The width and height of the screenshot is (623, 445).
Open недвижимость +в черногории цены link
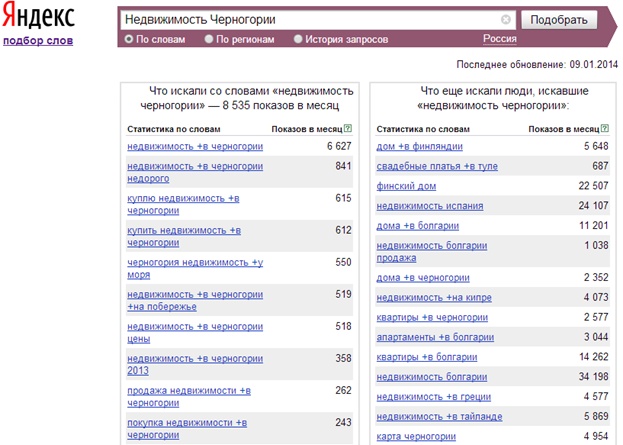195,333
